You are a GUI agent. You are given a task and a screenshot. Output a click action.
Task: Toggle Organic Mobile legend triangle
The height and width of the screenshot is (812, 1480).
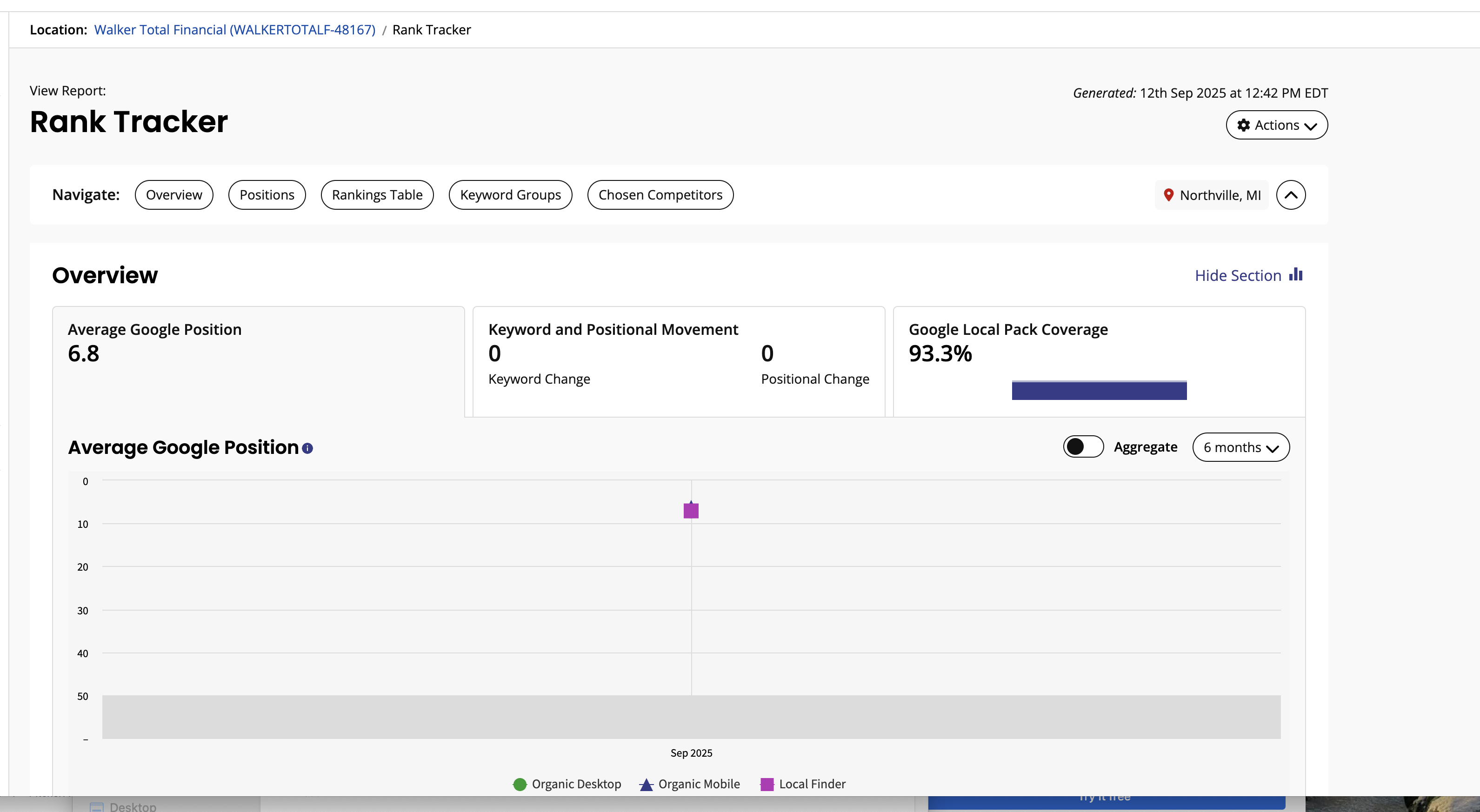pos(647,785)
